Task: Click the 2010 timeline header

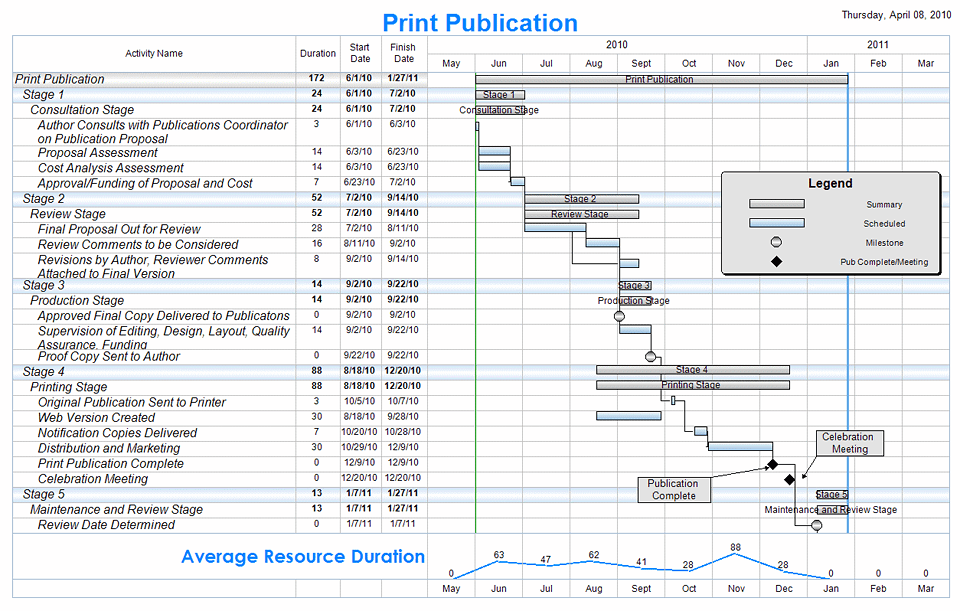Action: (616, 44)
